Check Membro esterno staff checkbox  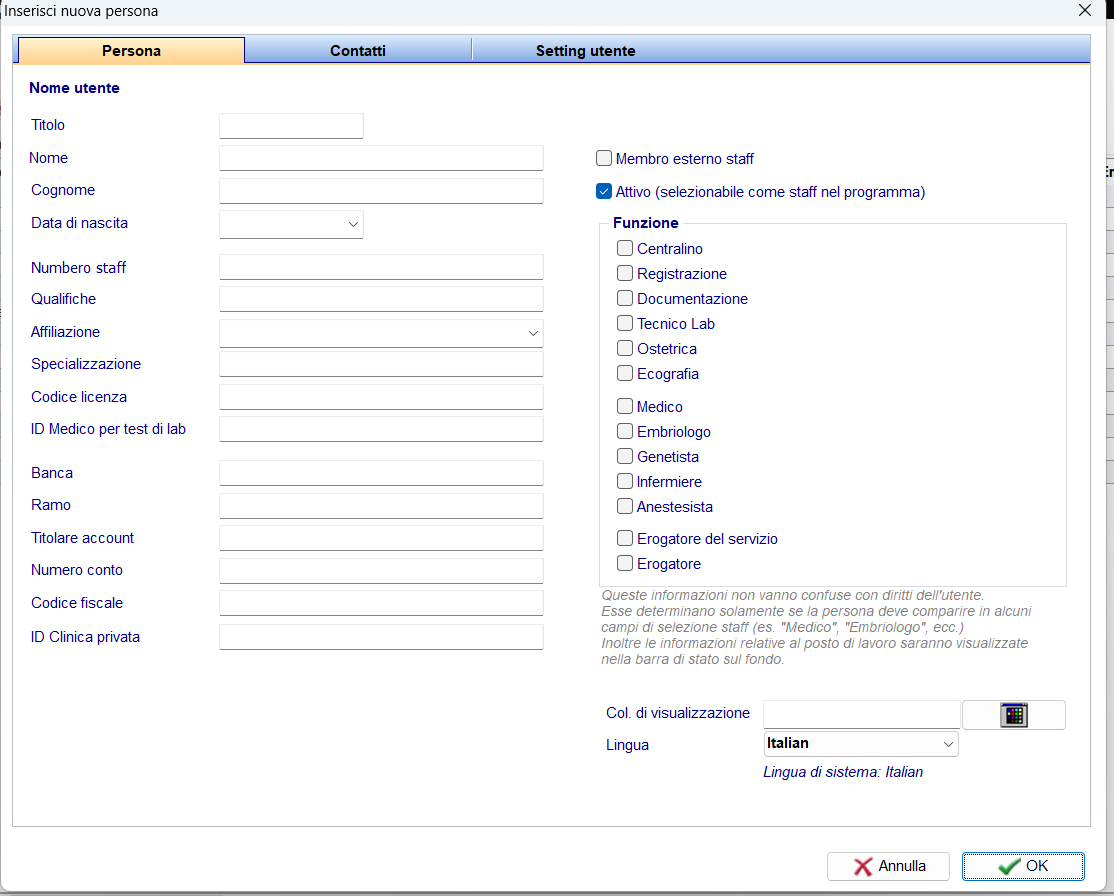pos(604,158)
